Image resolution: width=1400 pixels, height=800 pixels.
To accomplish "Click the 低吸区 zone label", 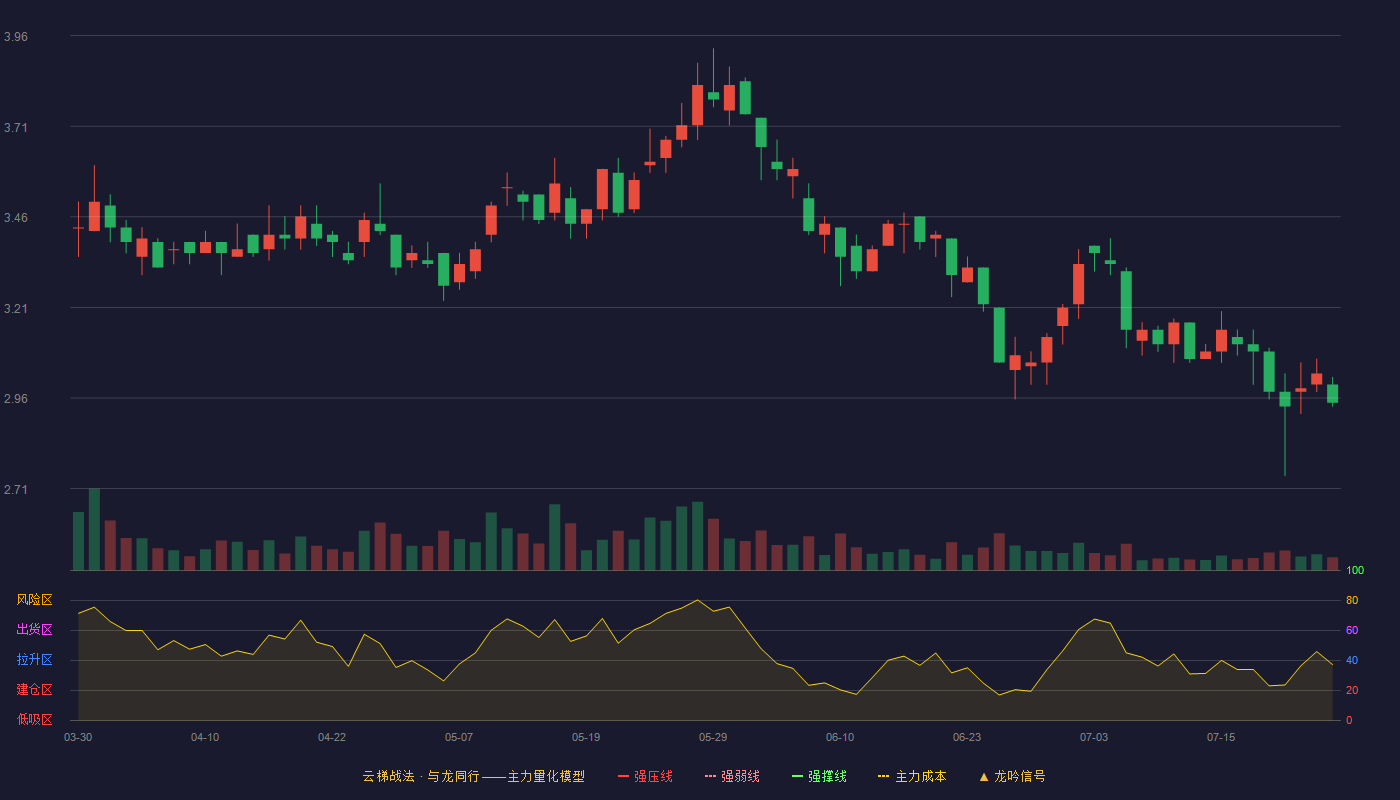I will pos(35,719).
